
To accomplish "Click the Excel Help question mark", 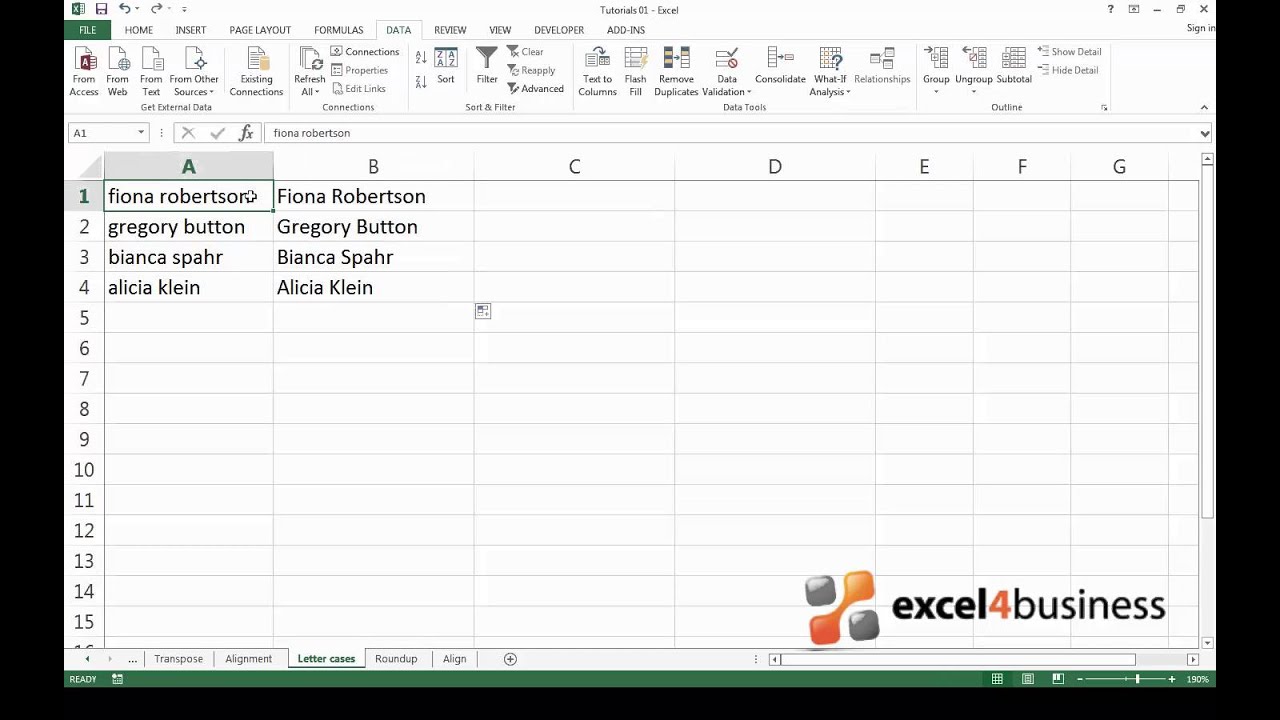I will click(1110, 9).
